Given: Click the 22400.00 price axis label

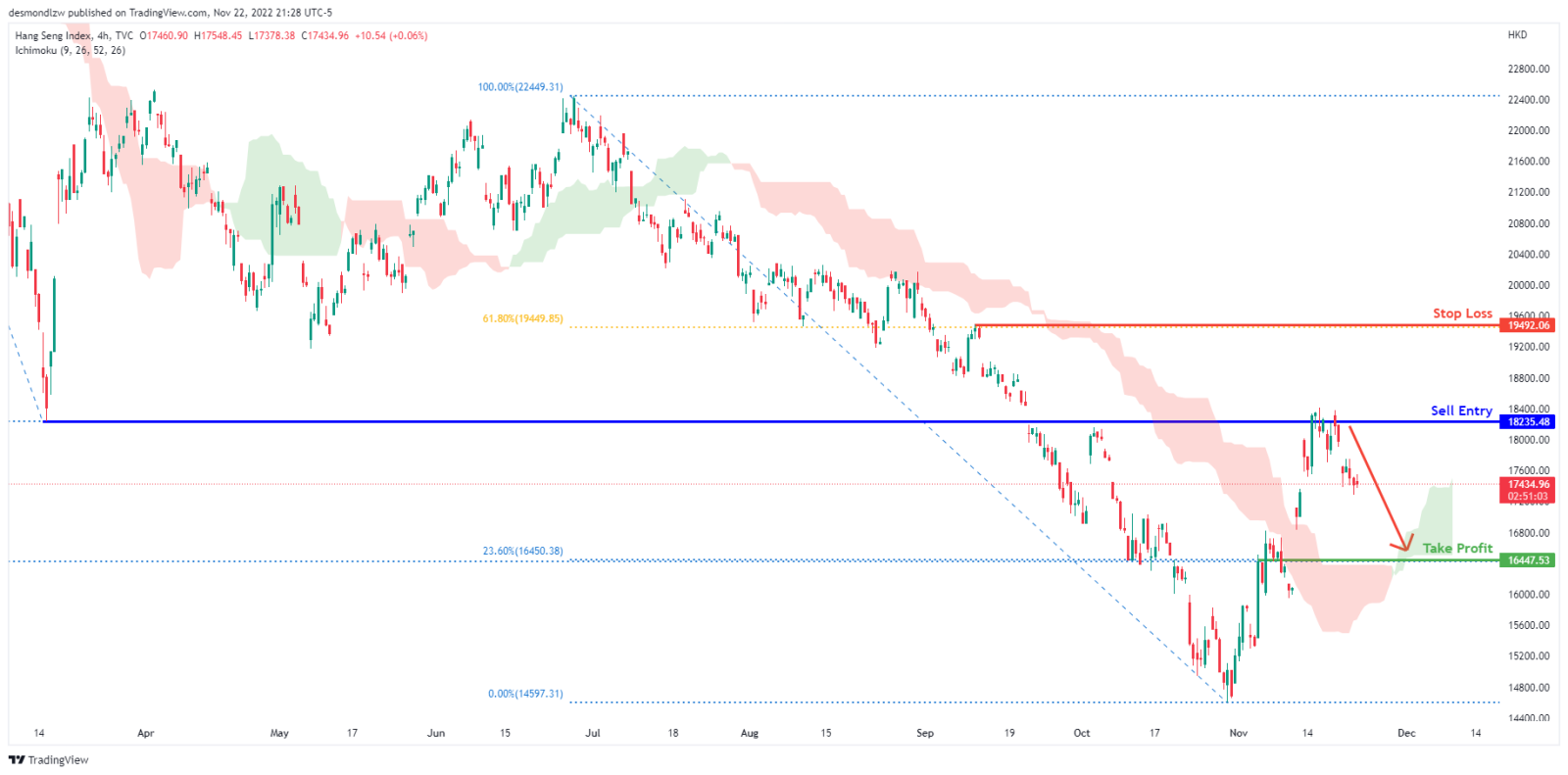Looking at the screenshot, I should tap(1529, 100).
